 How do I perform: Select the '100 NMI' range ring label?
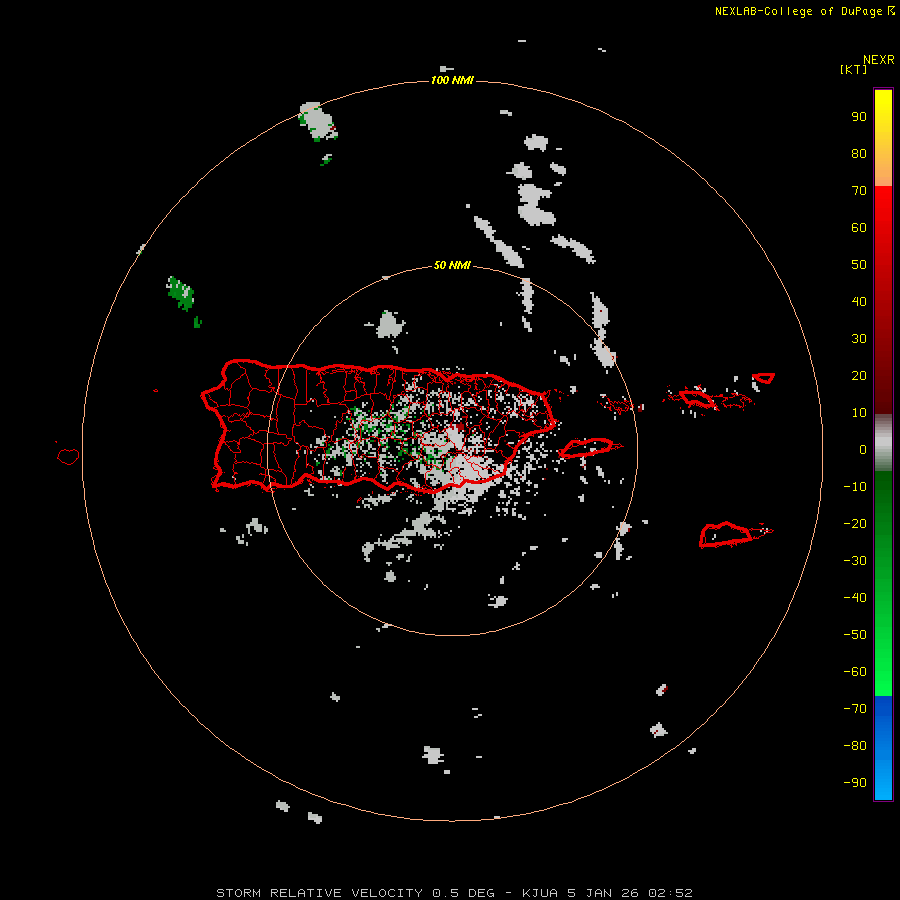pos(452,80)
